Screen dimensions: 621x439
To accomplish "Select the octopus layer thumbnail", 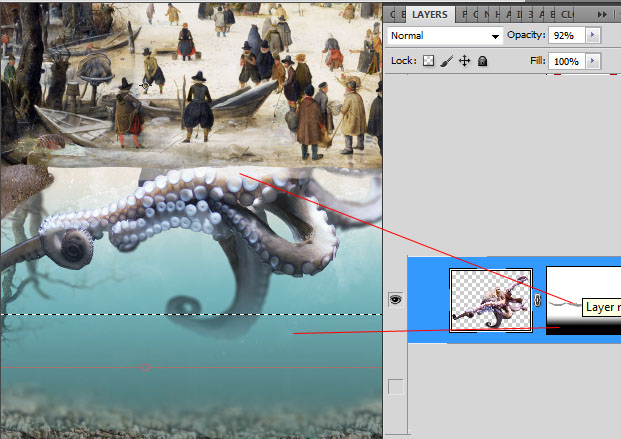I will [491, 300].
